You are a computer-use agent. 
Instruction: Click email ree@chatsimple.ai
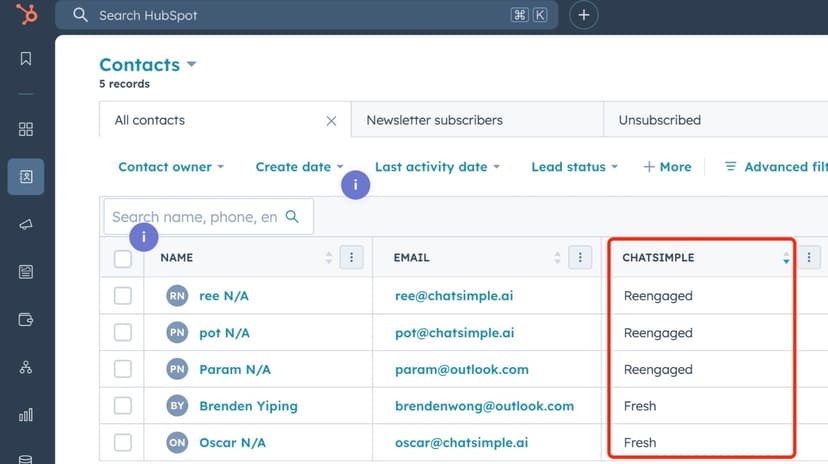tap(454, 296)
